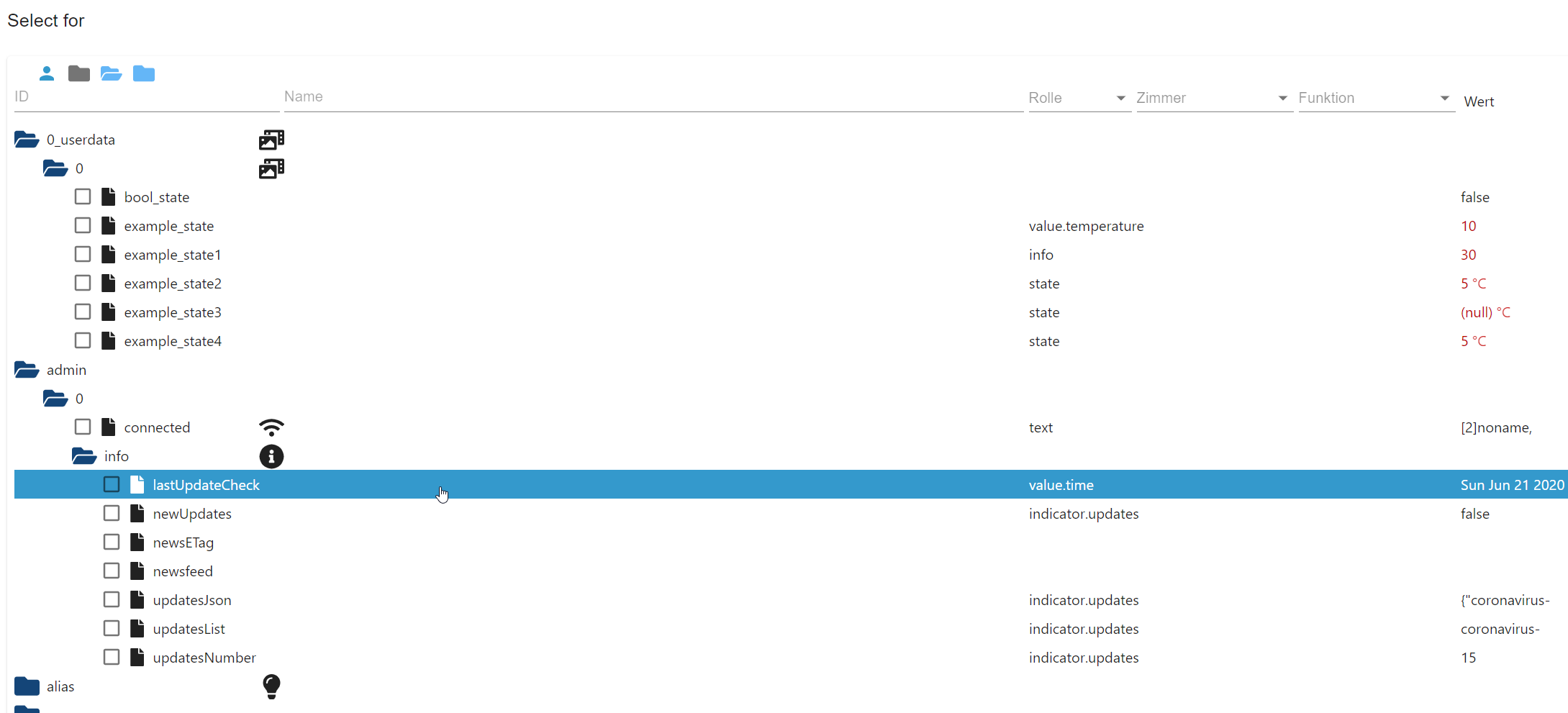The width and height of the screenshot is (1568, 713).
Task: Collapse the admin folder
Action: pos(27,370)
